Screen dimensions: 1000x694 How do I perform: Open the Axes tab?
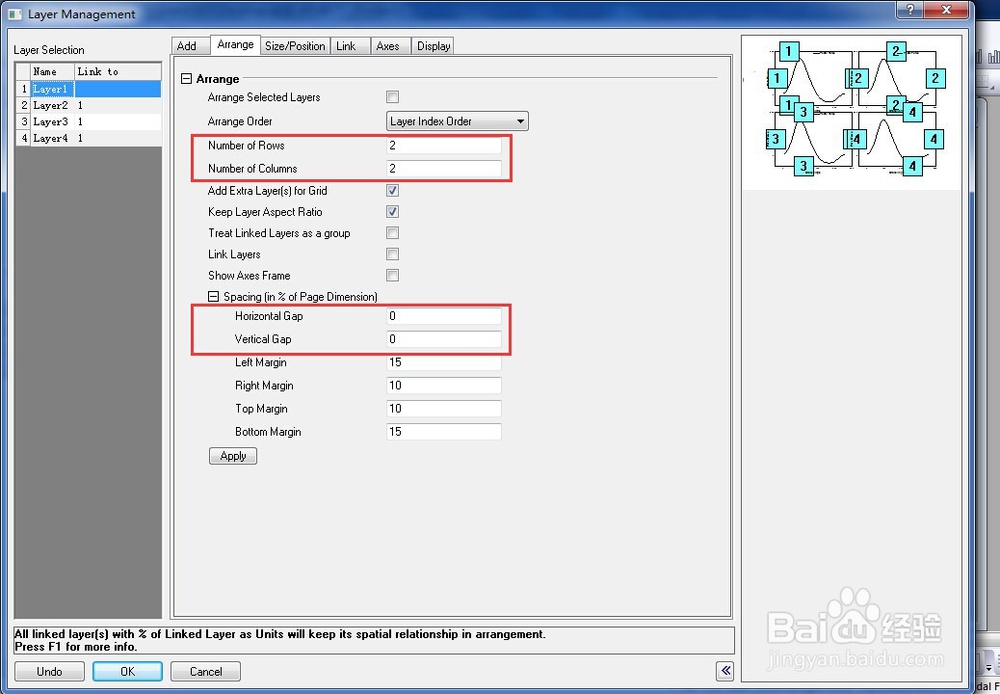390,46
